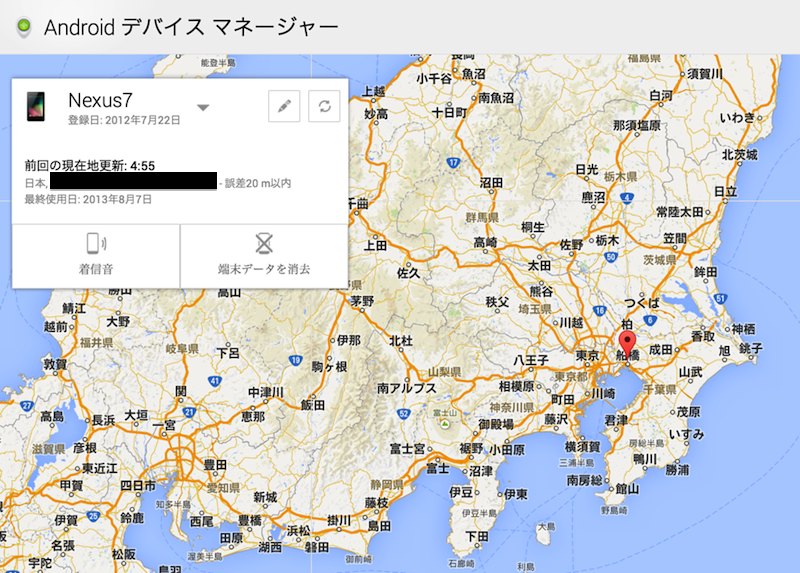
Task: Click the 飯田 city label
Action: 312,405
